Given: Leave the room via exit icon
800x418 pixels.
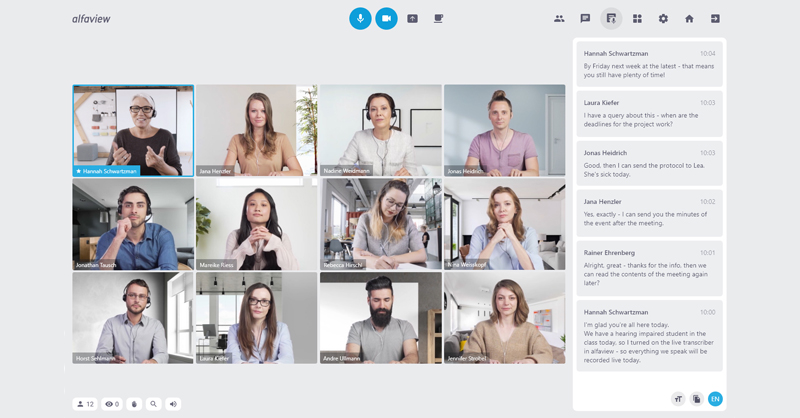Looking at the screenshot, I should [x=715, y=18].
